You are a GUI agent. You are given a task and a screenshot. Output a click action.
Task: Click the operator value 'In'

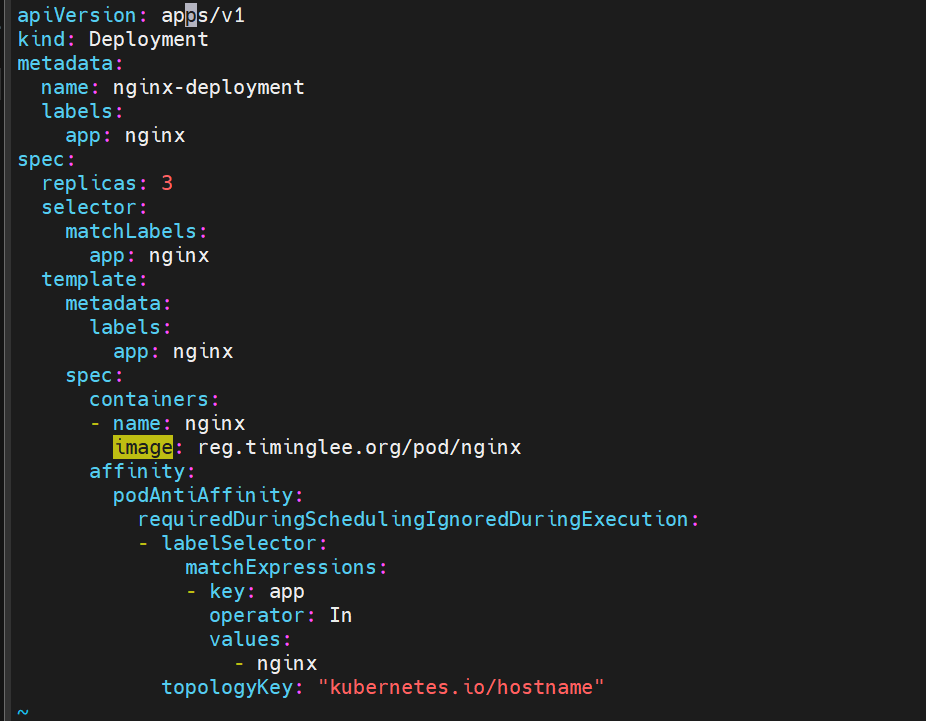(341, 616)
